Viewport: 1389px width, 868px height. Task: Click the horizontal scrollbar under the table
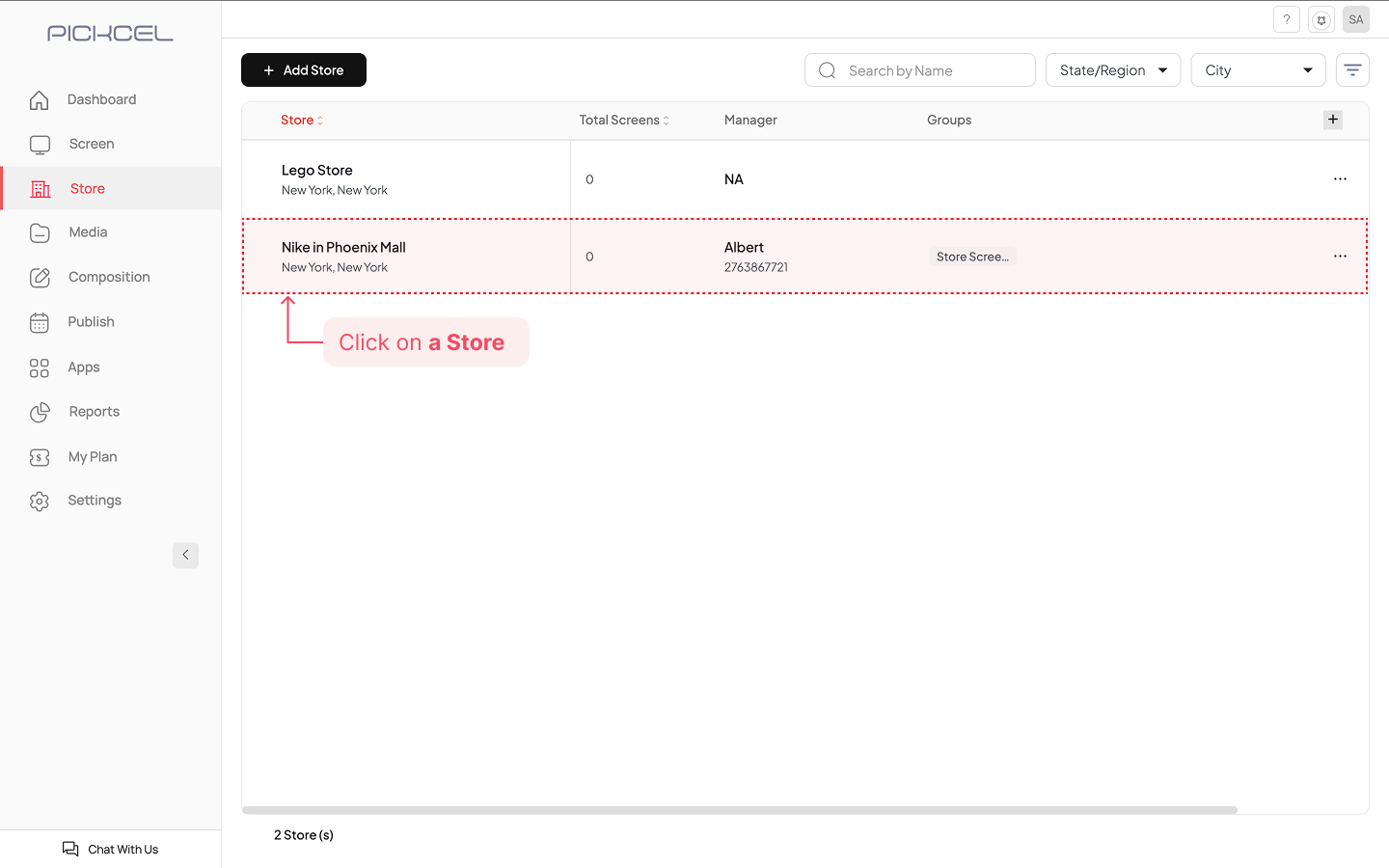739,810
